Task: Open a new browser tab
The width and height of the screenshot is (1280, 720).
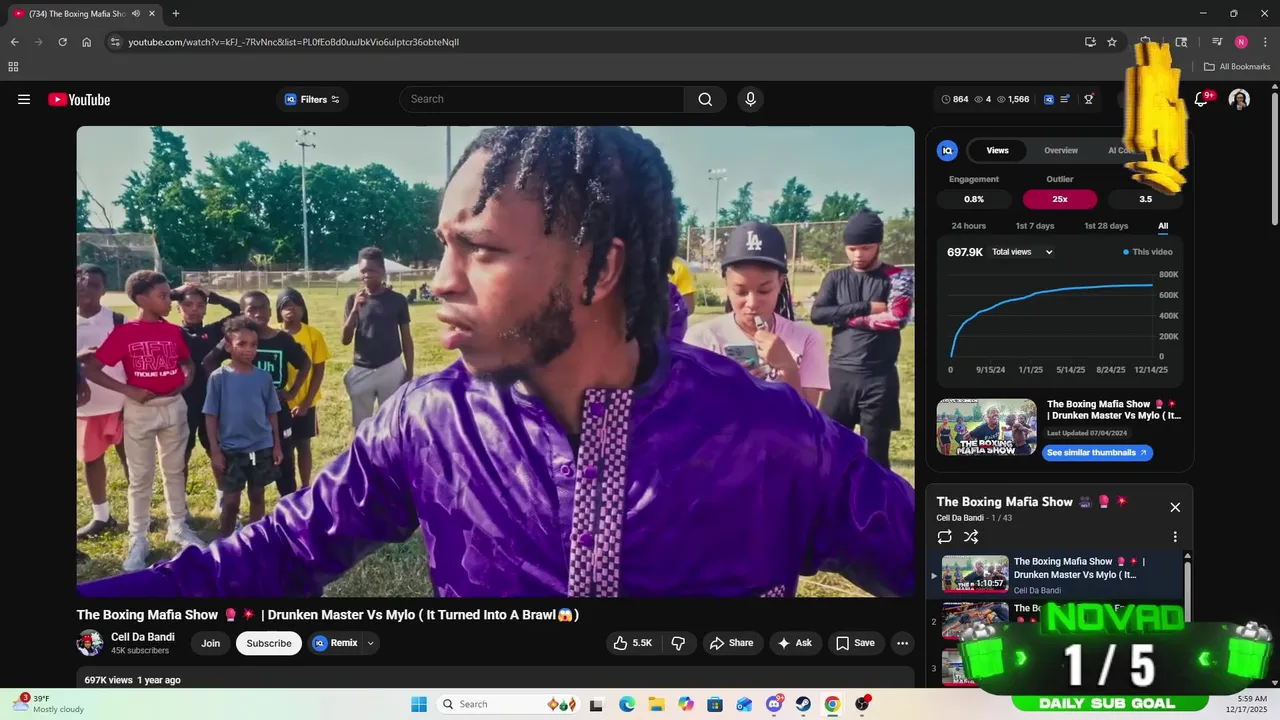Action: click(176, 13)
